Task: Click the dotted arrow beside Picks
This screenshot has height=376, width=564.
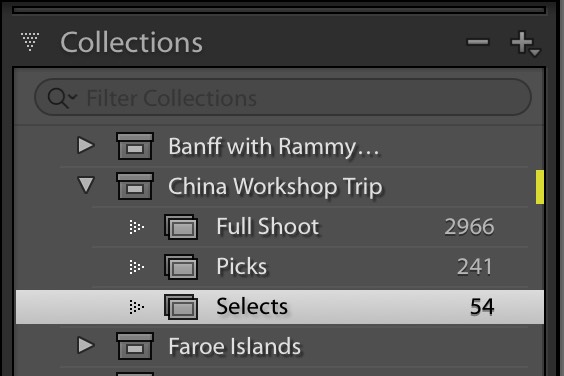Action: click(x=137, y=267)
